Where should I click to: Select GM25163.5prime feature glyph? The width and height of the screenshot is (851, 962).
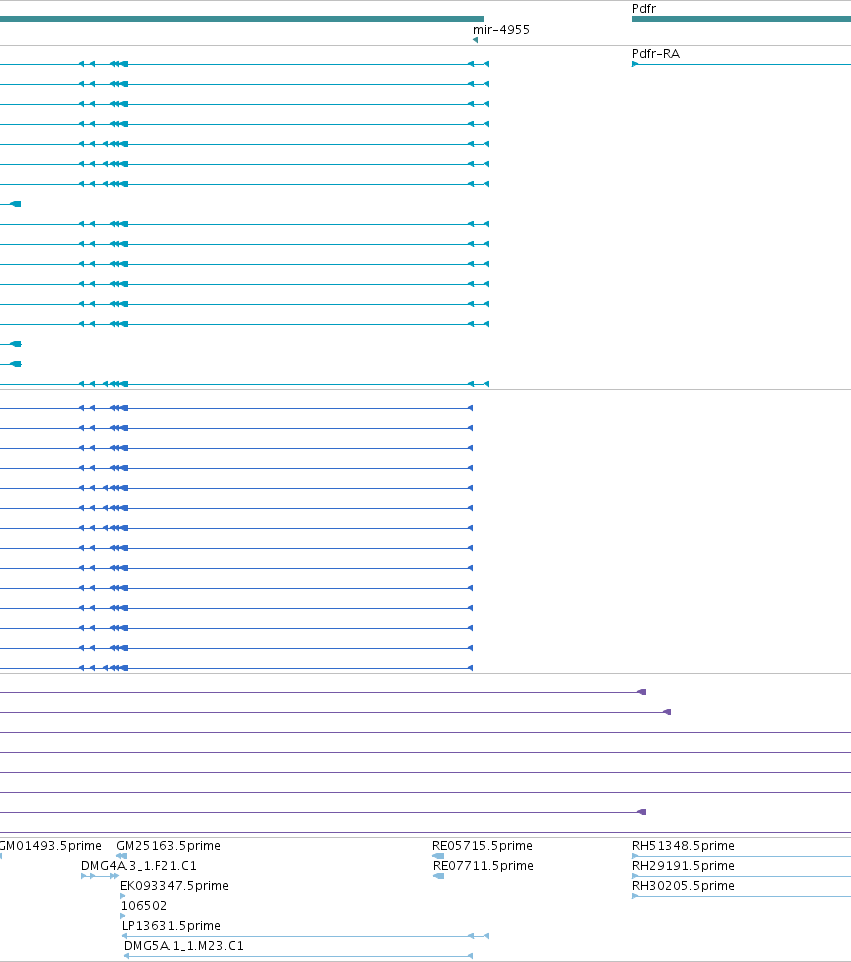(x=121, y=856)
